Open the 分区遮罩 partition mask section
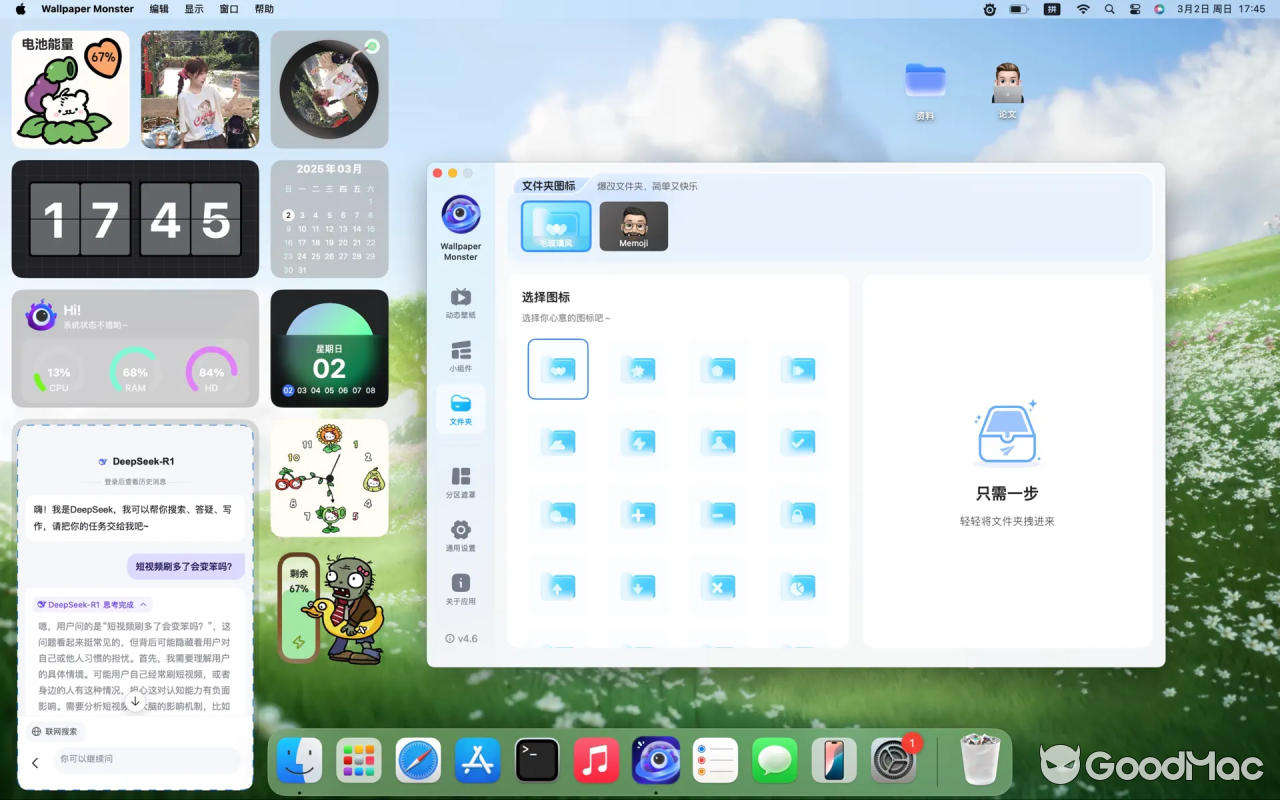This screenshot has width=1280, height=800. 460,482
